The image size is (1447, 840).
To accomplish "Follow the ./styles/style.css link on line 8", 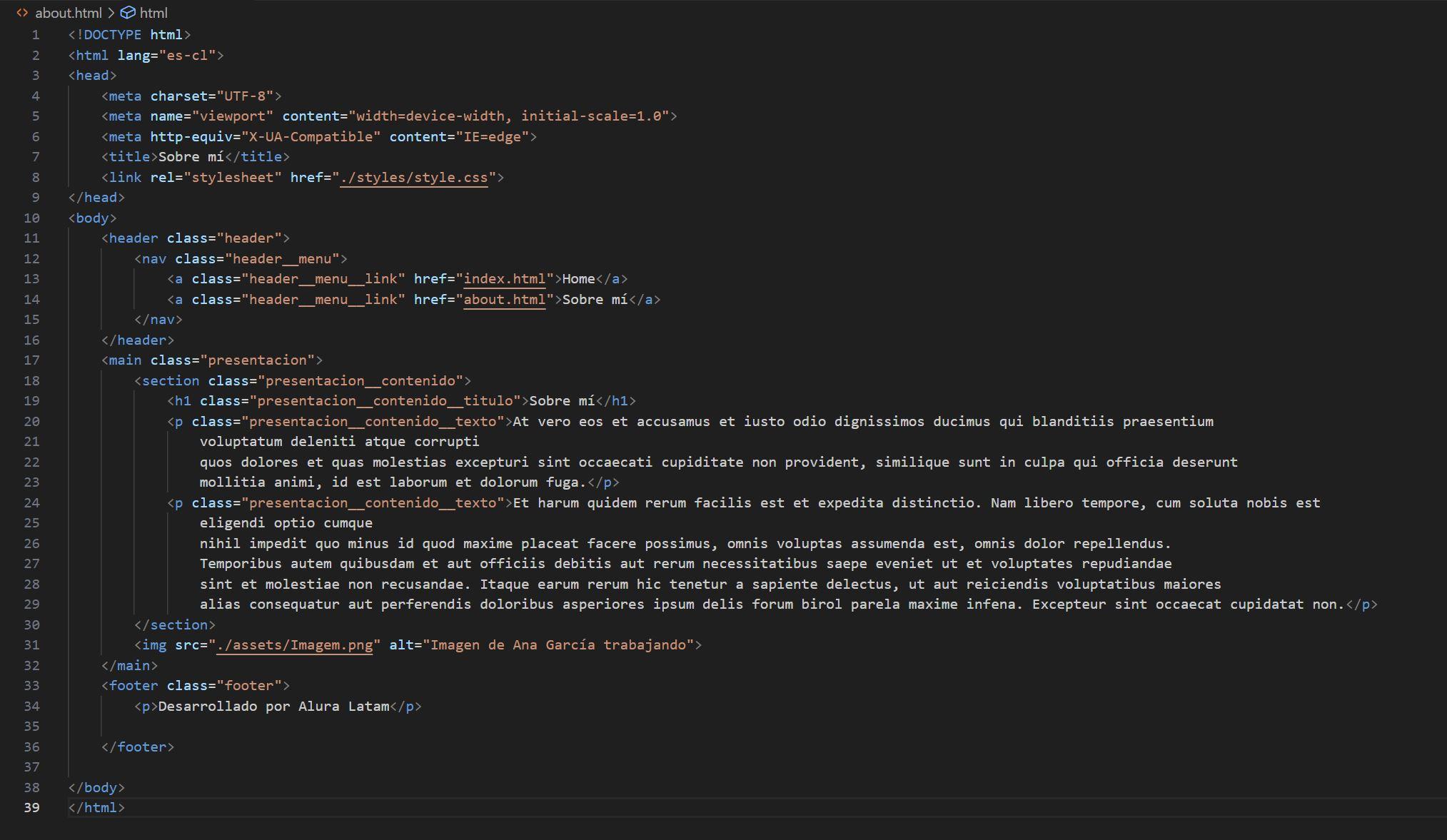I will pos(414,178).
